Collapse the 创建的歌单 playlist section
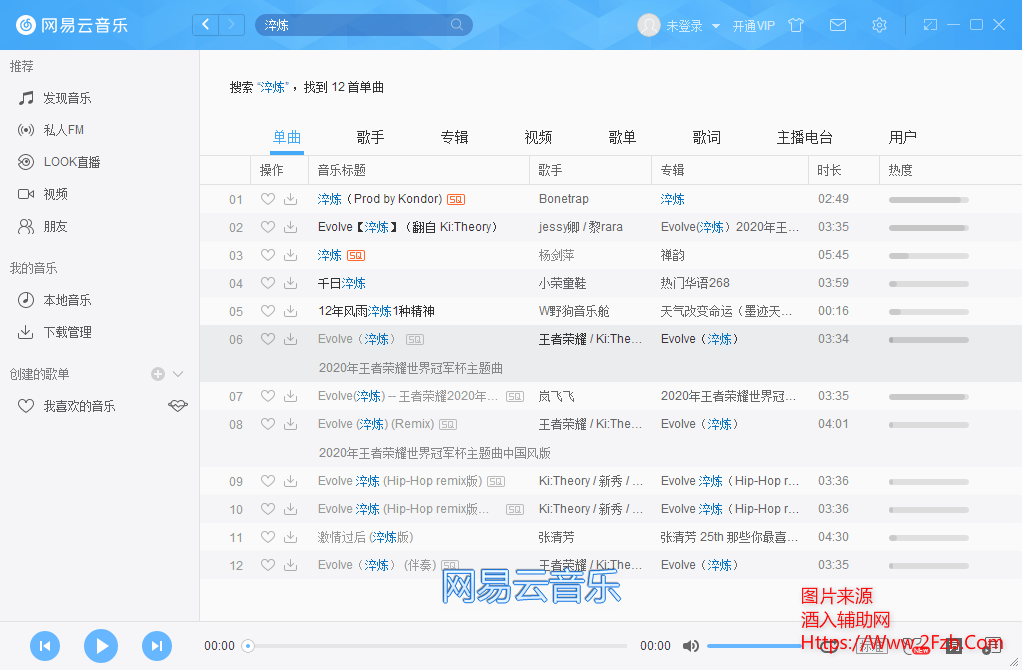 tap(179, 374)
